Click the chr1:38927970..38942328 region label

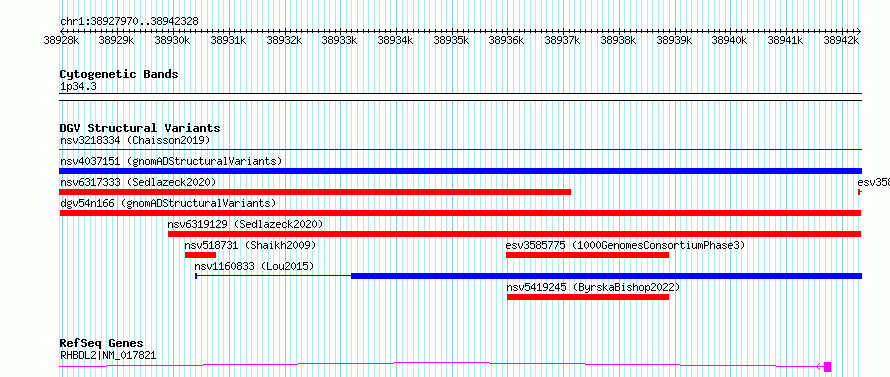129,21
